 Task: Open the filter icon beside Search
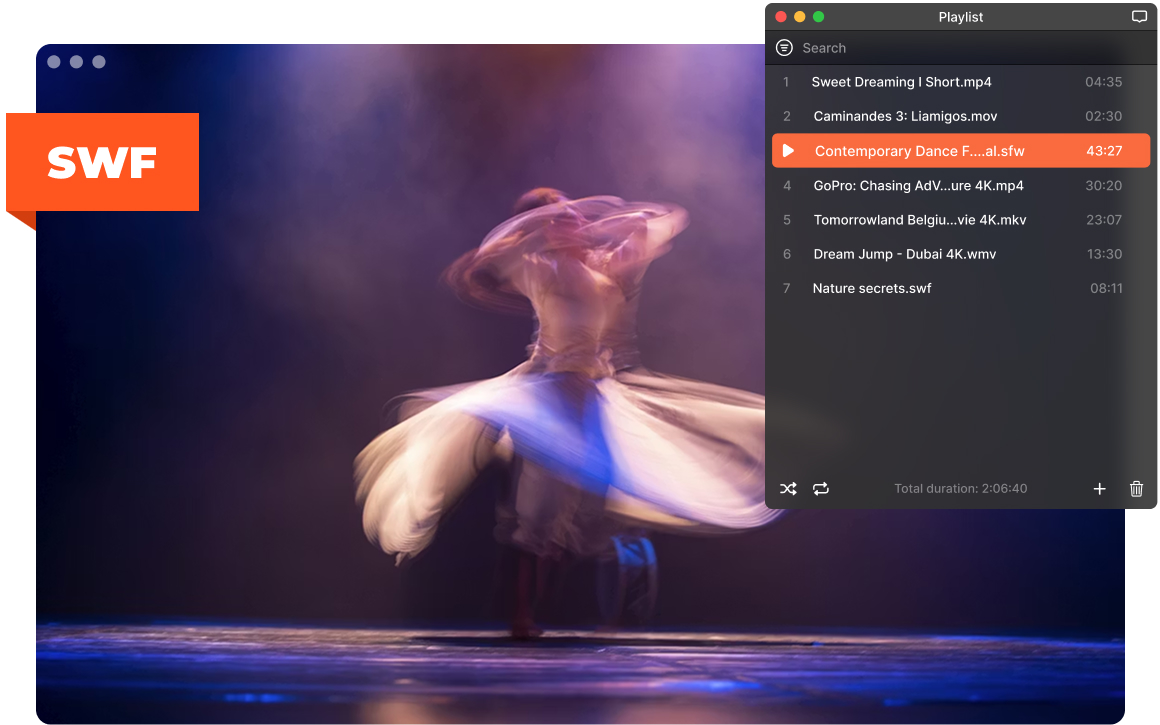[784, 48]
